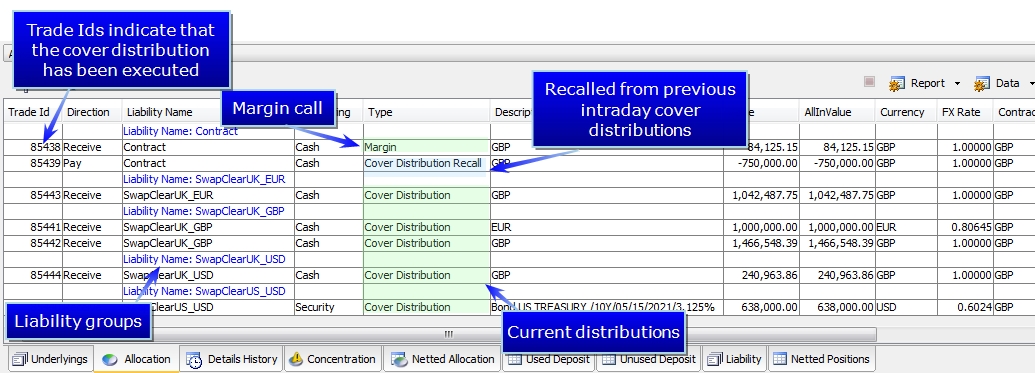Select Trade Id 85443 cell
1035x373 pixels.
[34, 195]
